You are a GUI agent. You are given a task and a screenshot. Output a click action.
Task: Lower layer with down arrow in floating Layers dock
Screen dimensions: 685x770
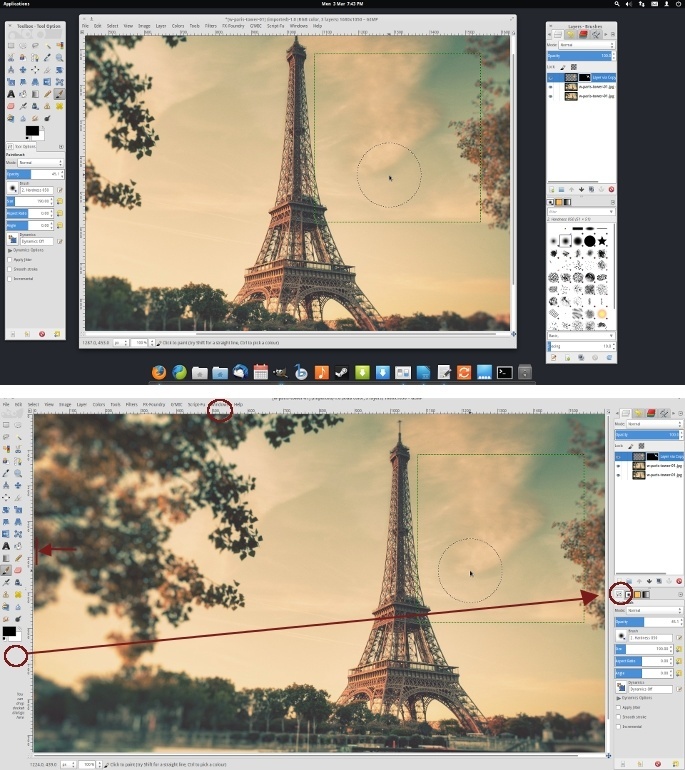coord(581,189)
